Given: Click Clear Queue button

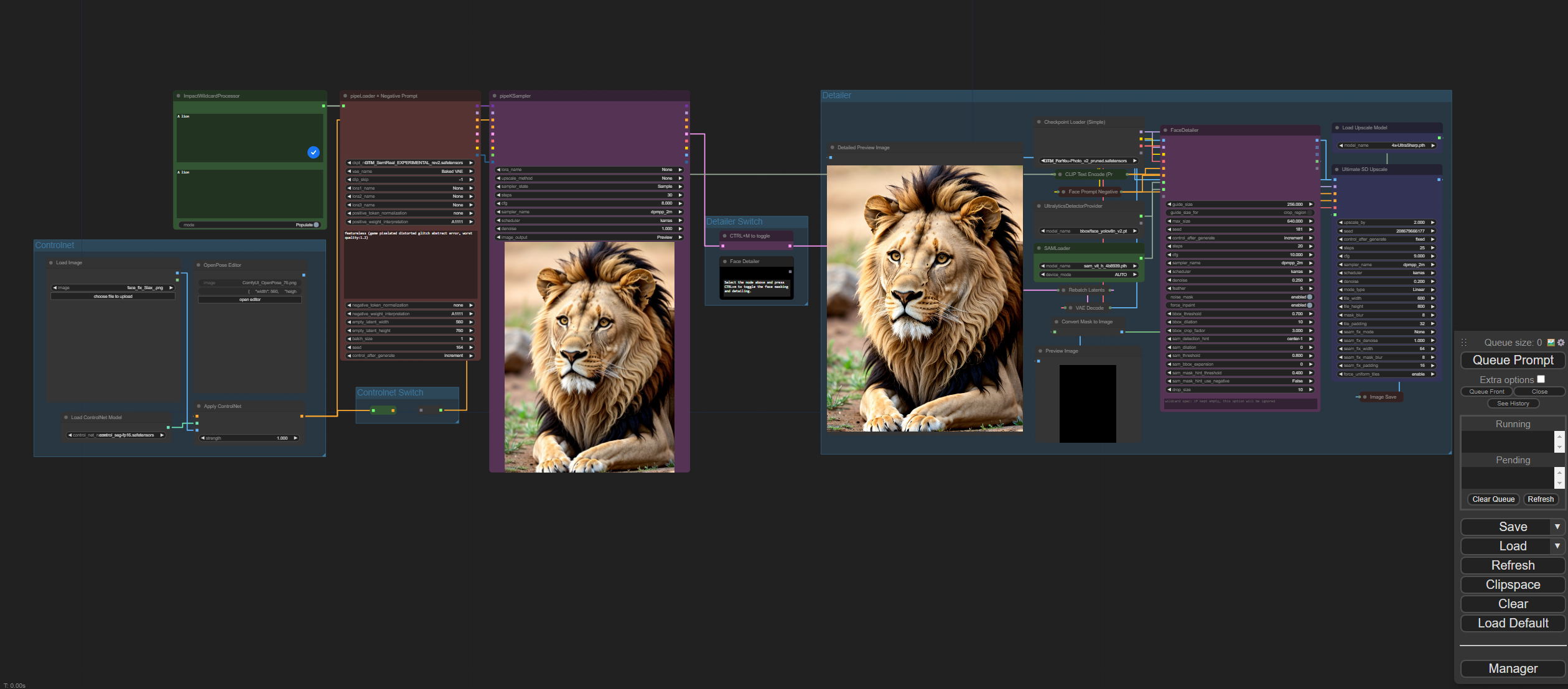Looking at the screenshot, I should 1493,499.
